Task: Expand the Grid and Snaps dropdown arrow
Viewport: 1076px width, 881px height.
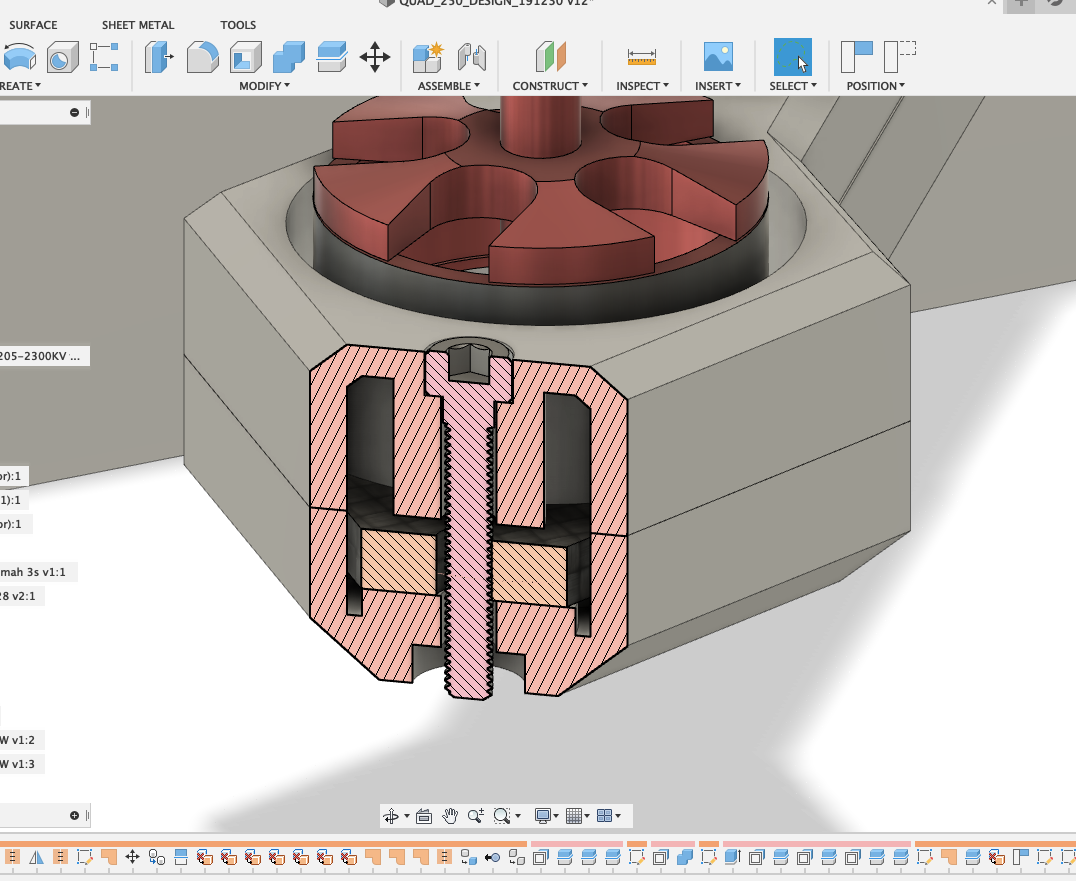Action: coord(587,816)
